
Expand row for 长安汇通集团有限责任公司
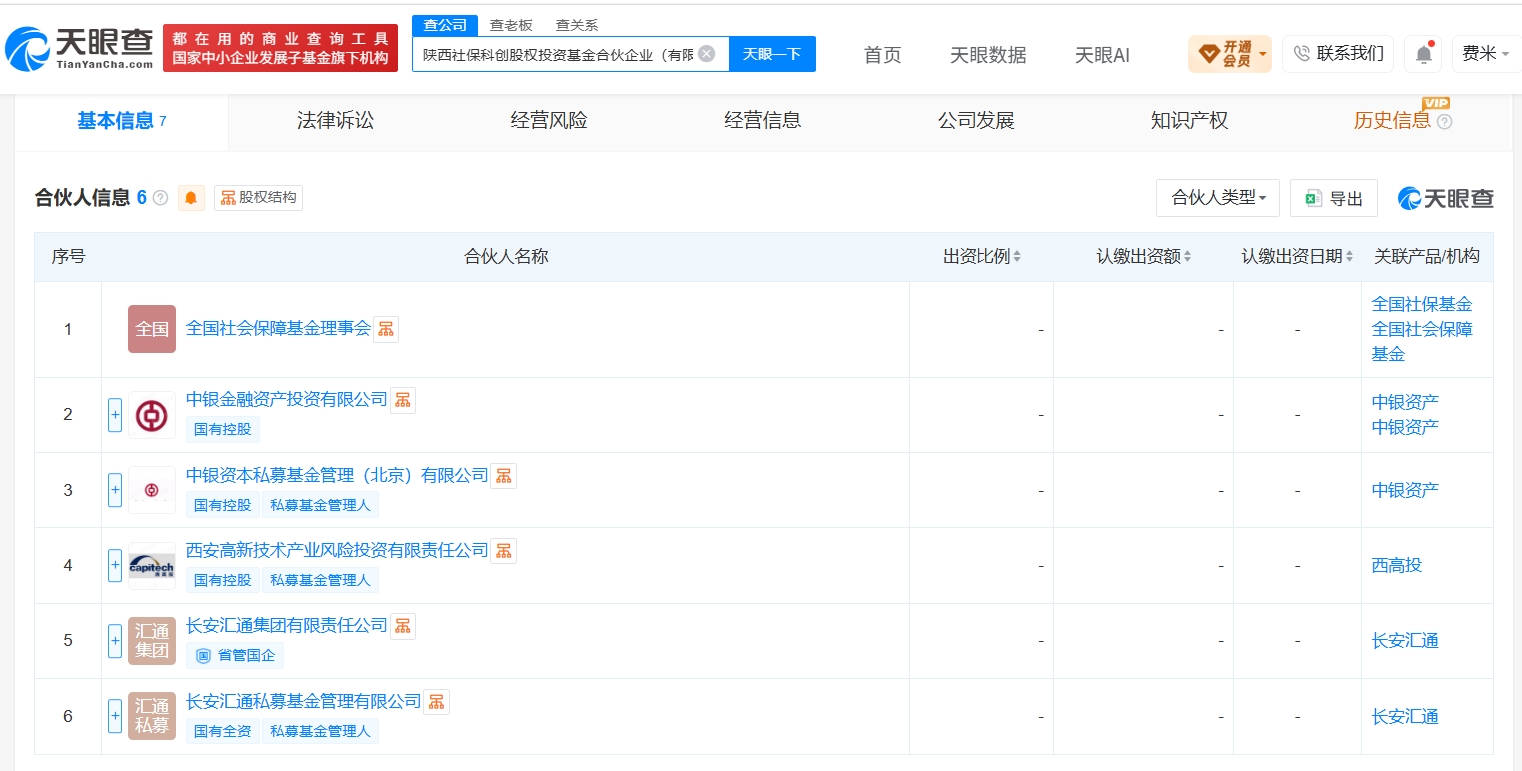115,641
